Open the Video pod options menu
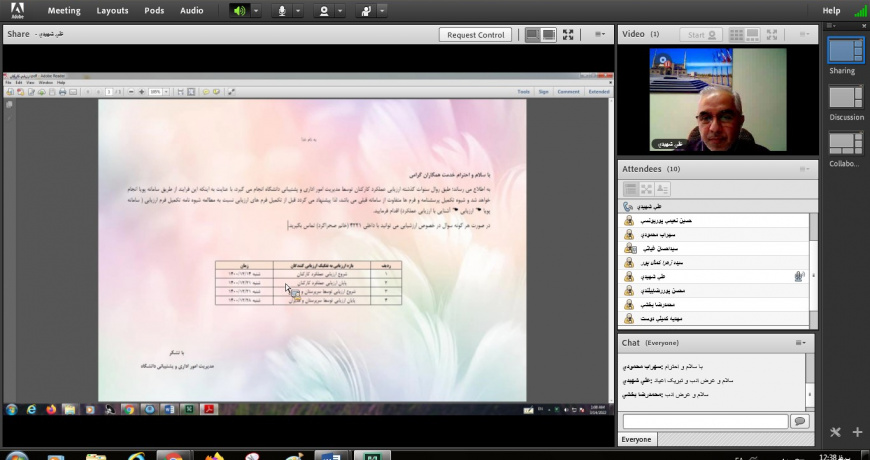Screen dimensions: 870x460 [805, 34]
